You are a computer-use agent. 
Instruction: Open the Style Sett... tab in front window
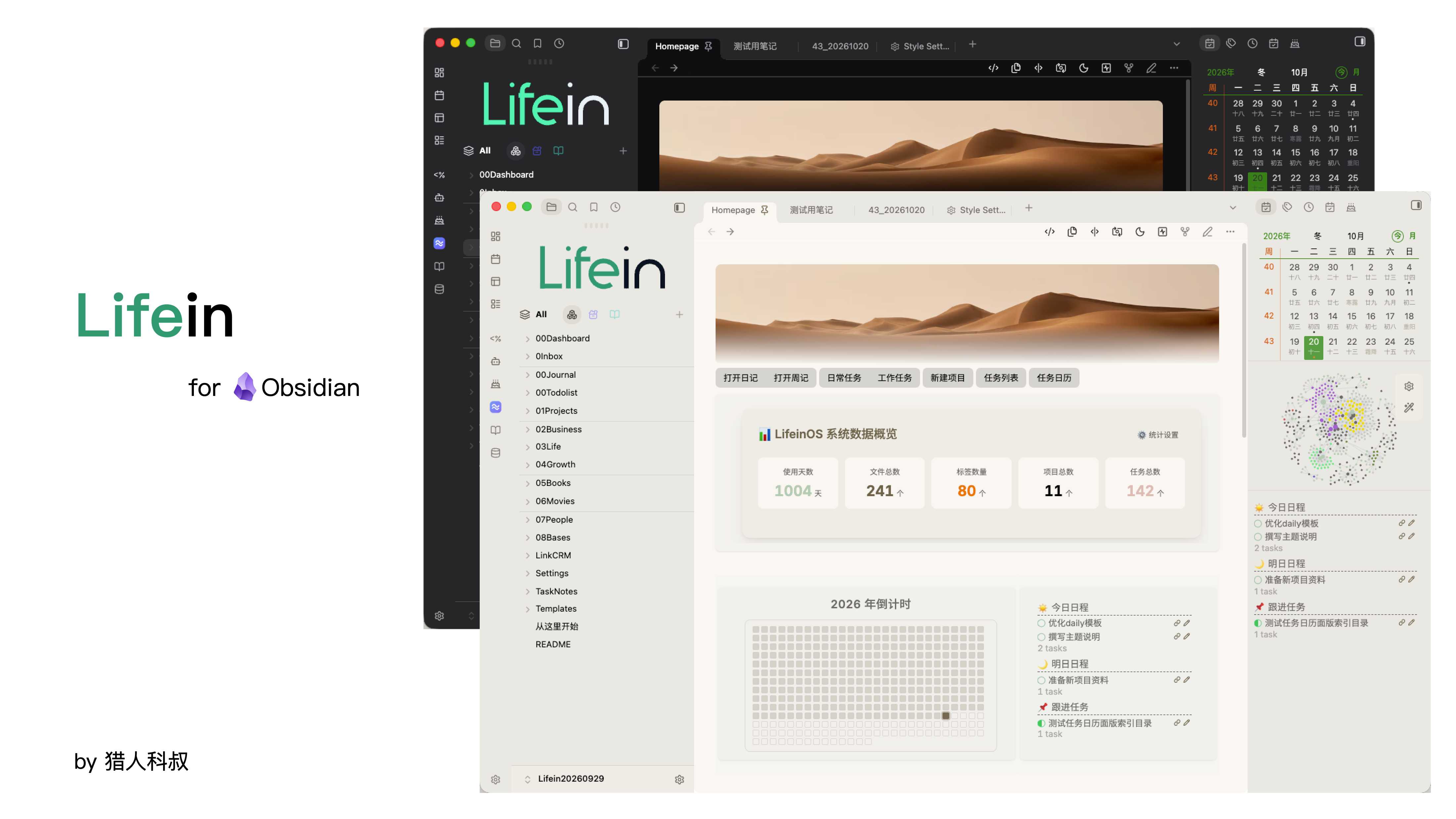click(976, 210)
